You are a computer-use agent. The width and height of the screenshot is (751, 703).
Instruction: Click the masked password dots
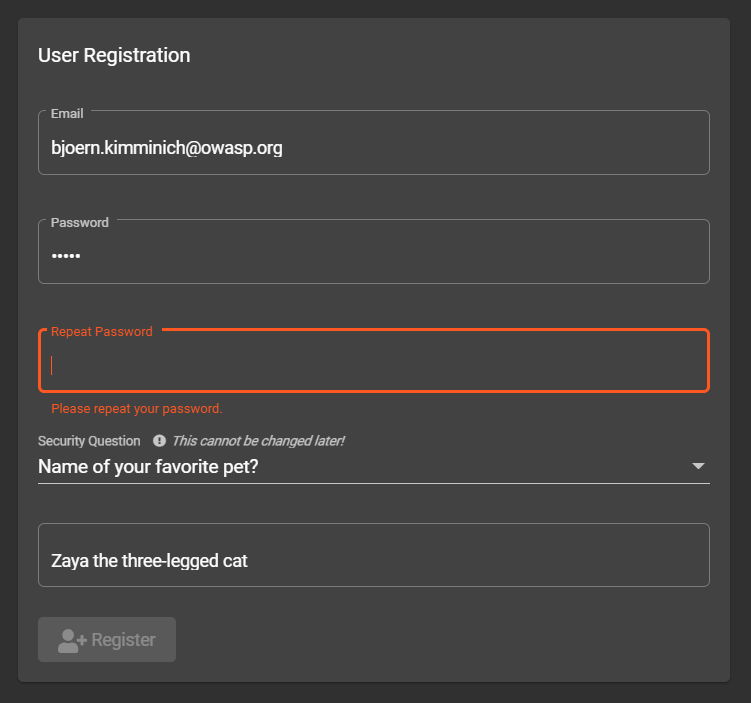(66, 257)
